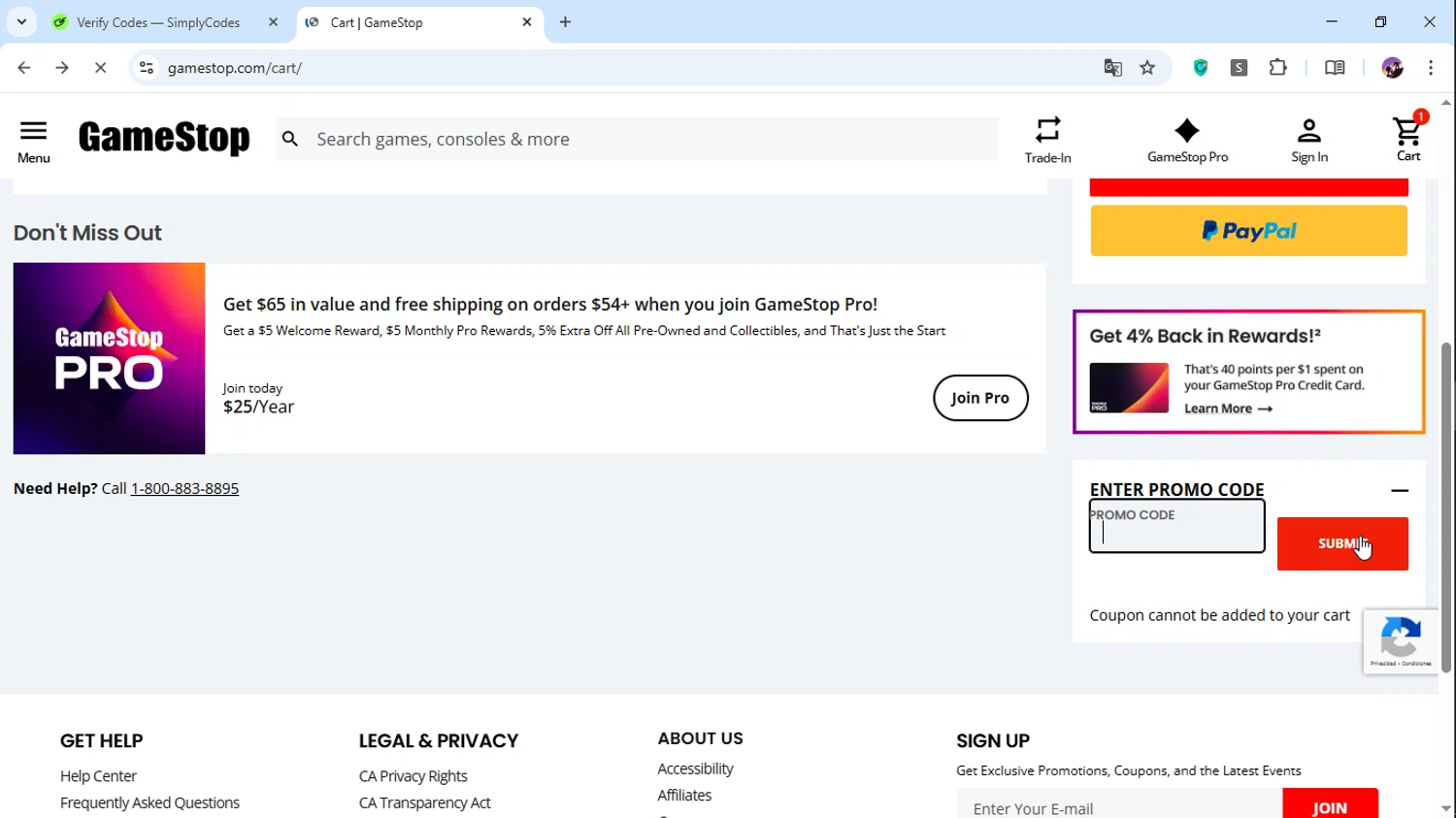The width and height of the screenshot is (1456, 818).
Task: Close the Cart GameStop tab
Action: pos(527,22)
